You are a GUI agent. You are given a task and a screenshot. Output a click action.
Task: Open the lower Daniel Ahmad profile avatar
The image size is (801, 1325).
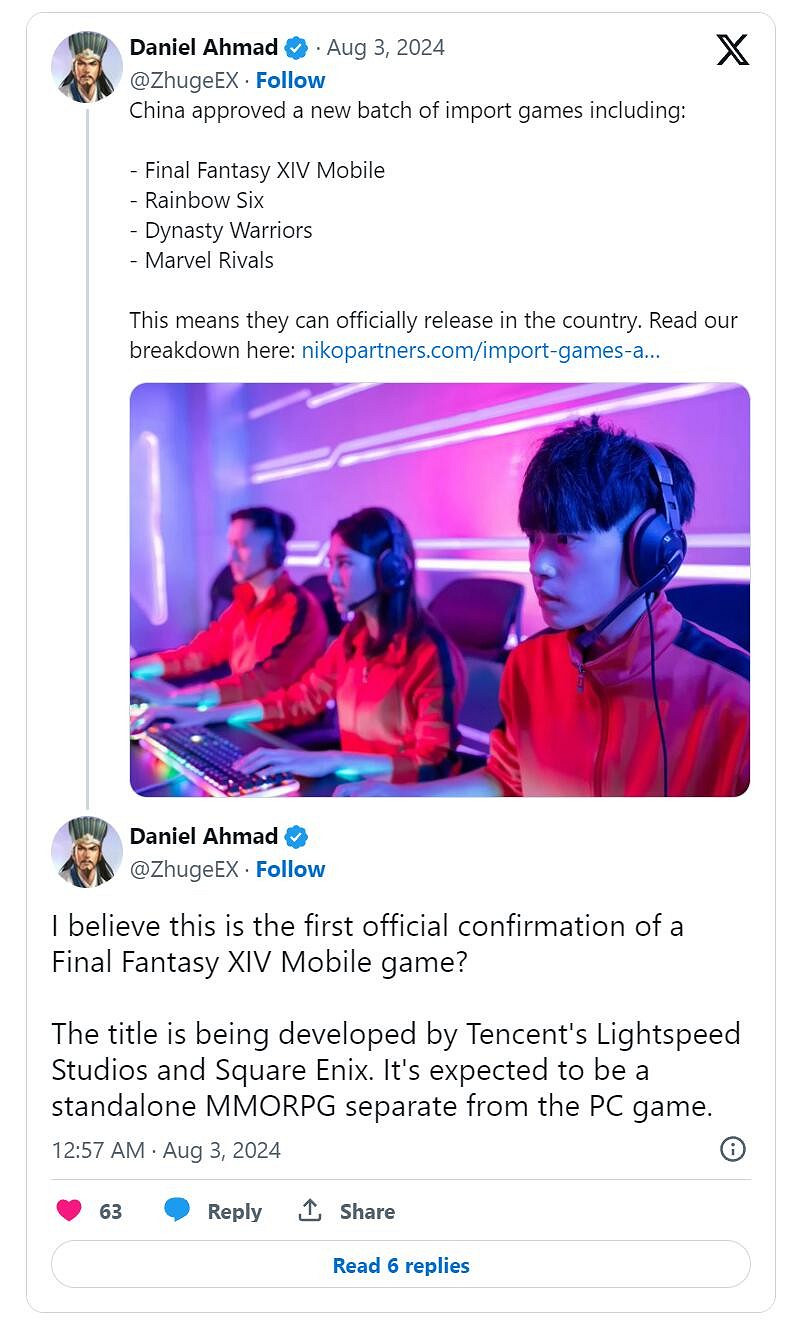coord(87,852)
